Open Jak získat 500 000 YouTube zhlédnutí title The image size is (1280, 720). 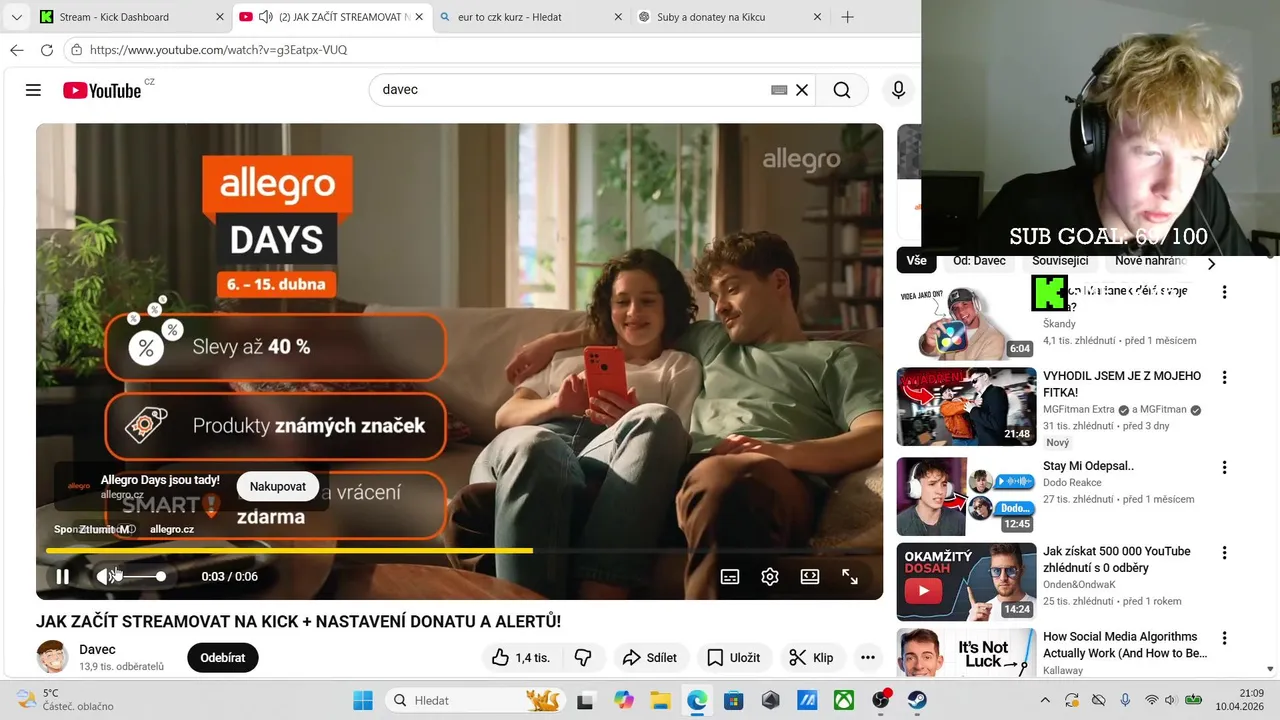[1117, 559]
